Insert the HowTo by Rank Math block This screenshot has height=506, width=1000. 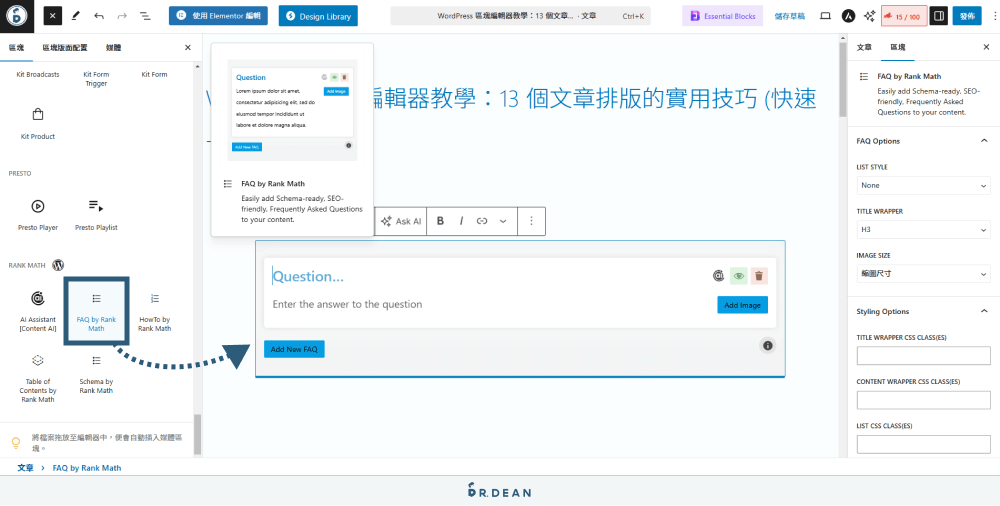154,311
